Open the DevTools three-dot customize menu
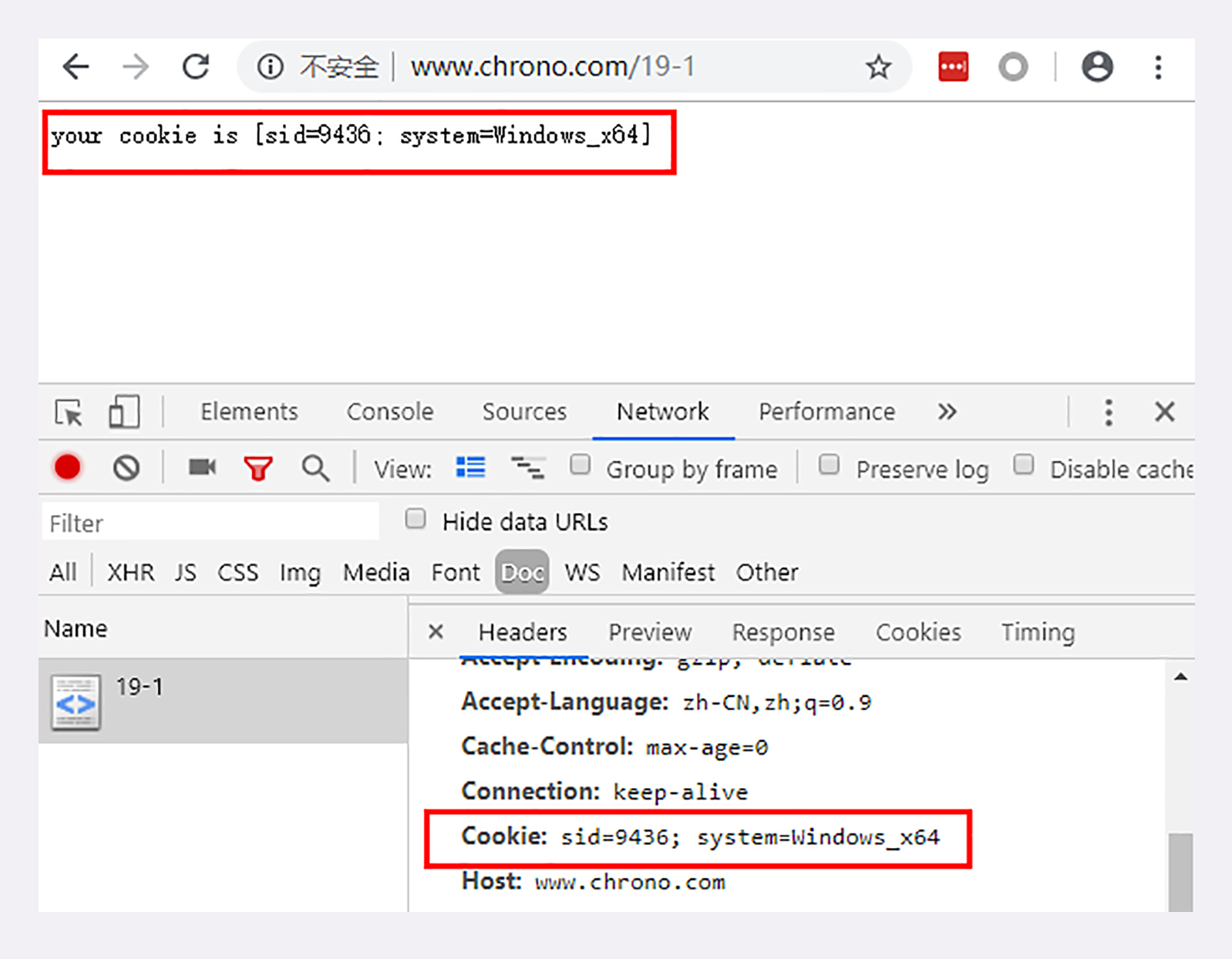 click(1108, 412)
